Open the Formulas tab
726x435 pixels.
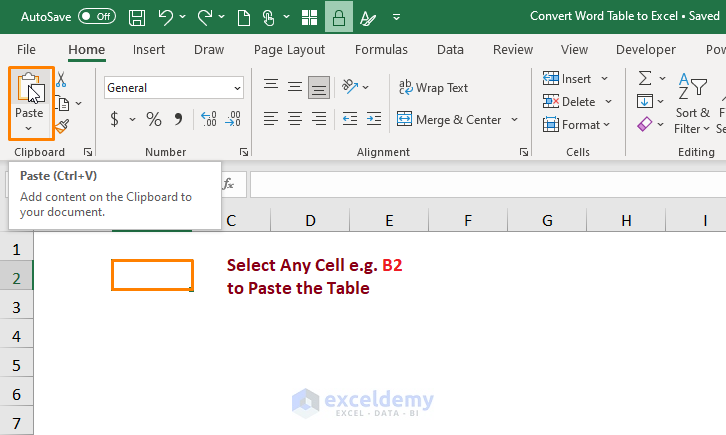381,50
